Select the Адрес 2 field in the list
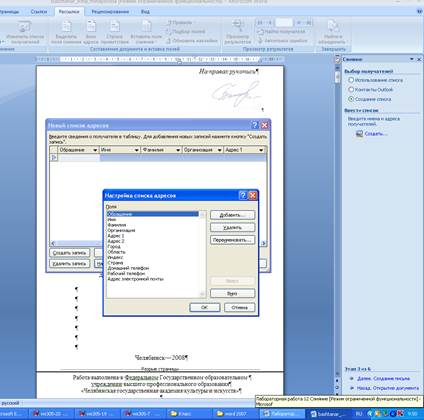The image size is (424, 420). click(116, 241)
